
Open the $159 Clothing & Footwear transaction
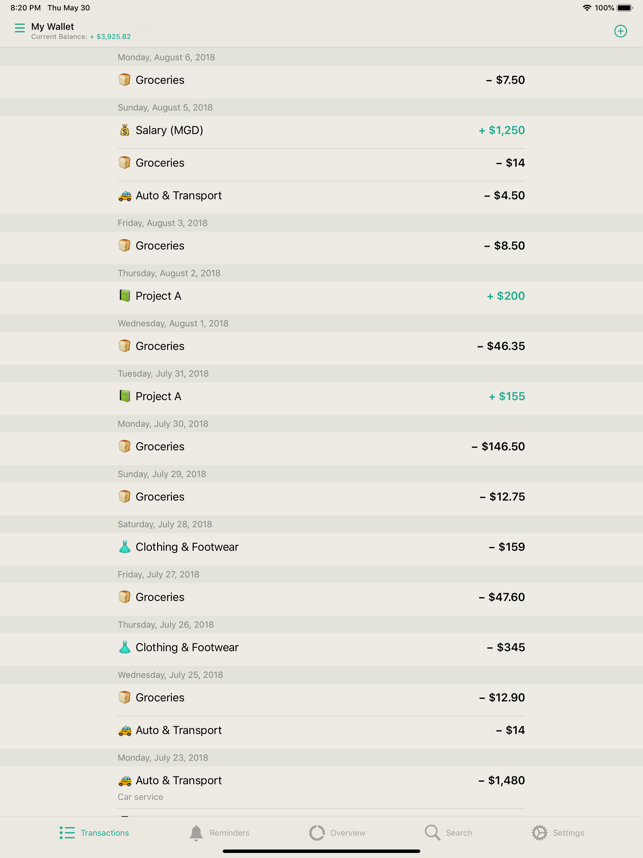pyautogui.click(x=321, y=547)
